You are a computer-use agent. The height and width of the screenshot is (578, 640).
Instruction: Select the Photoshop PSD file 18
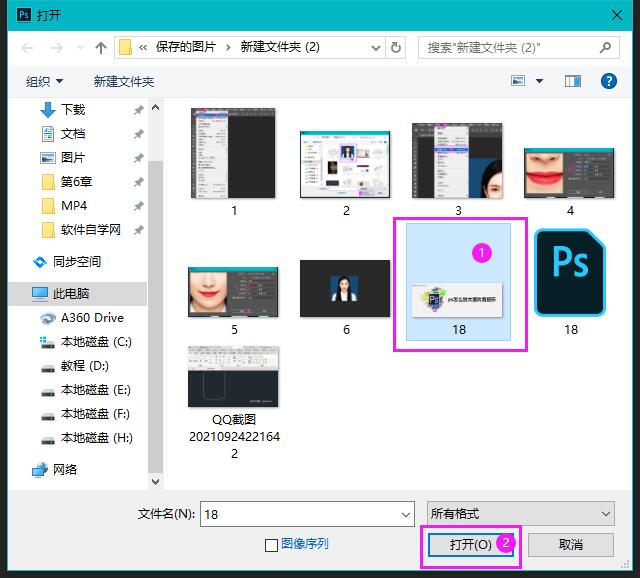point(571,282)
